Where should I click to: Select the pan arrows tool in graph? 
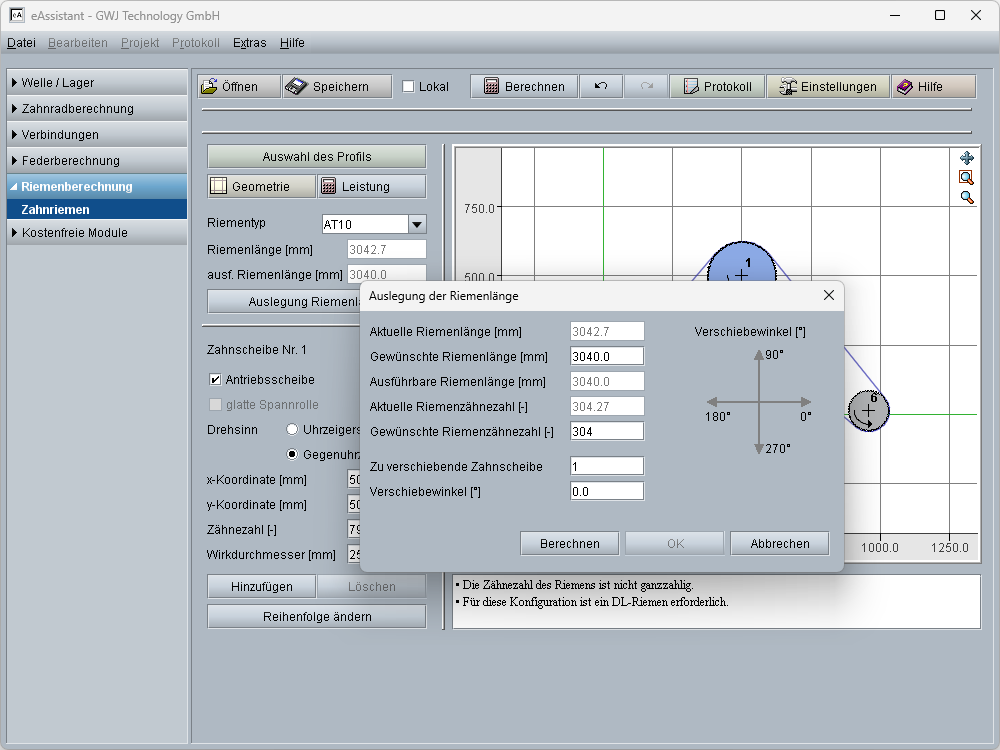[966, 158]
